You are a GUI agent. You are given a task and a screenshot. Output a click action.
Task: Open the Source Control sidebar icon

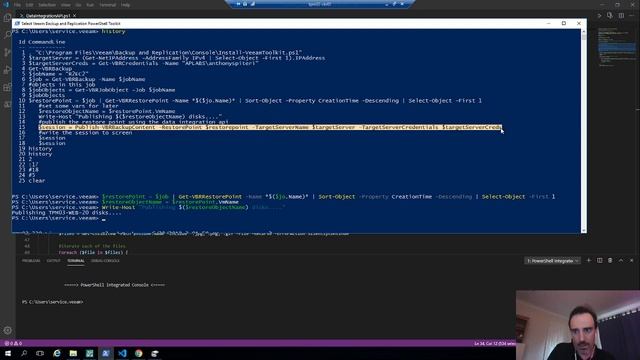(7, 52)
